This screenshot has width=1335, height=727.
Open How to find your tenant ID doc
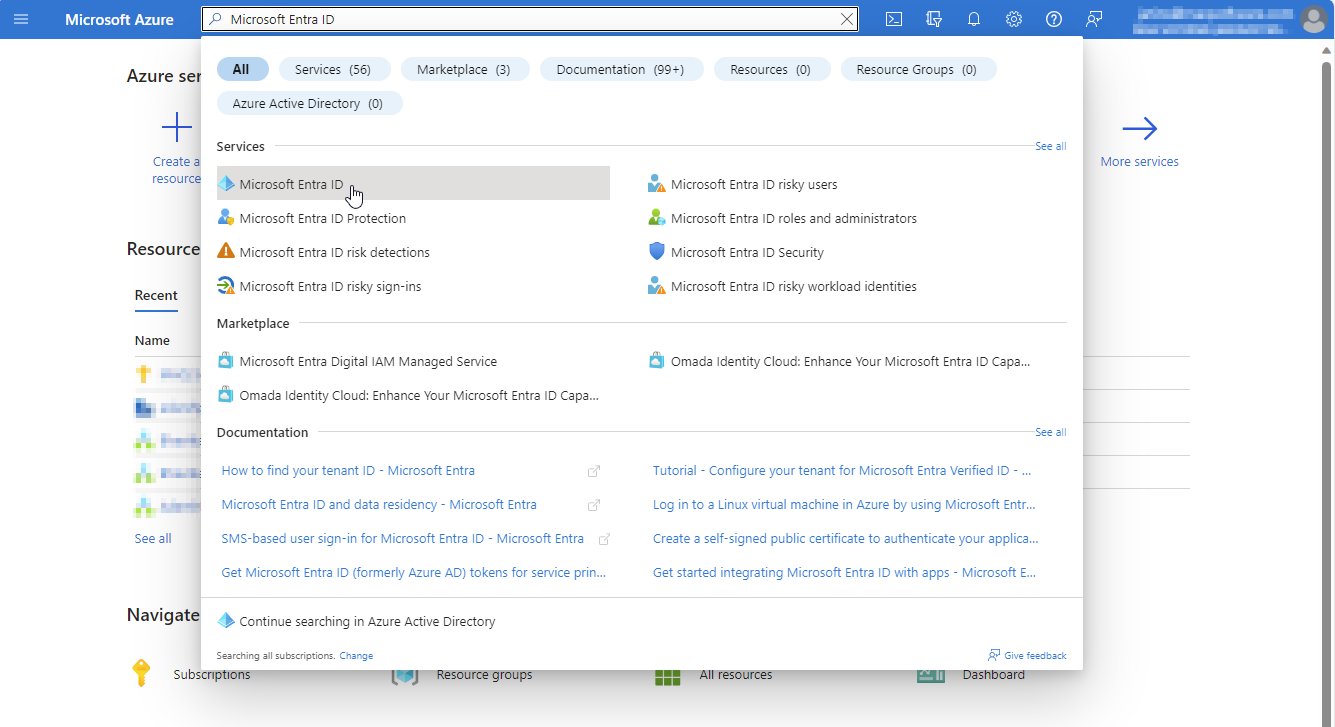348,470
